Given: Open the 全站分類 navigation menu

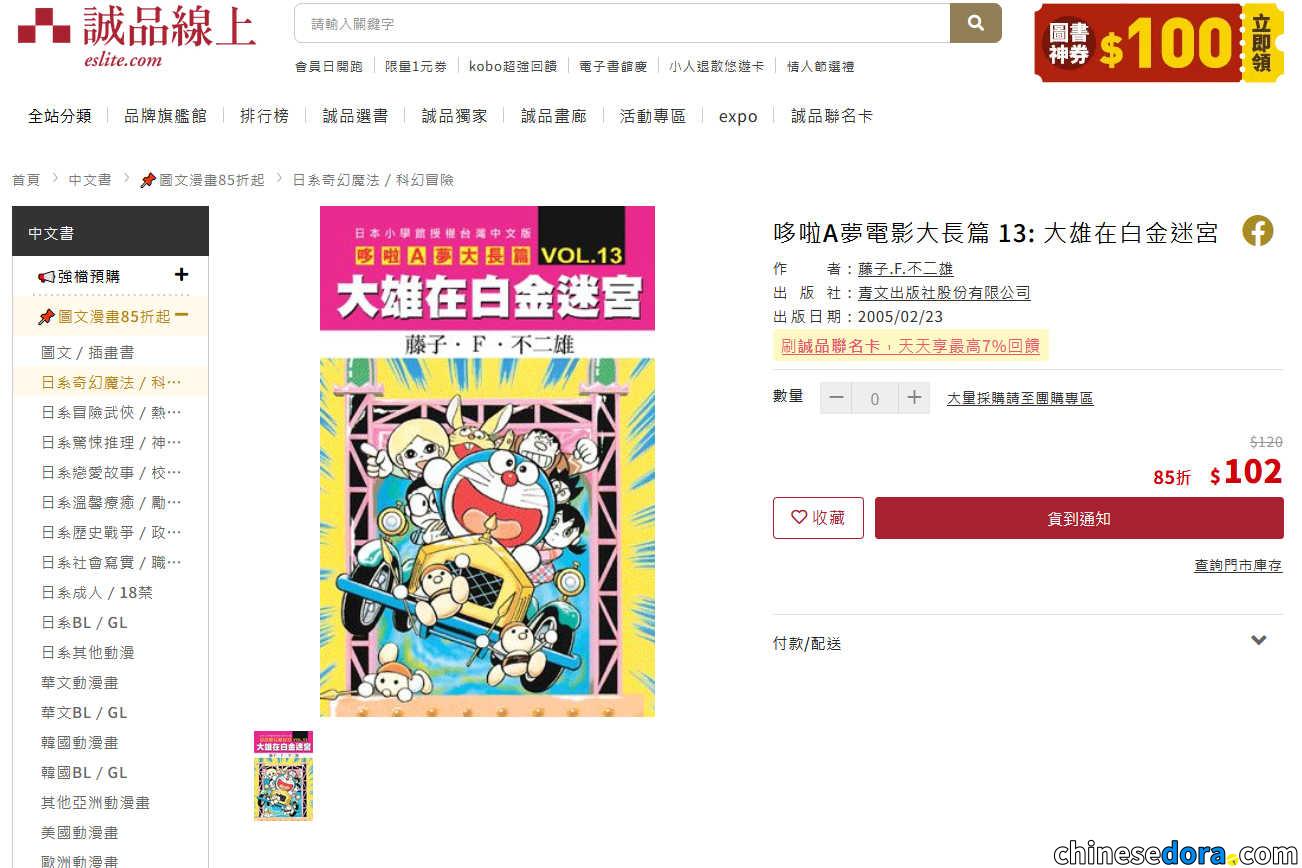Looking at the screenshot, I should (x=60, y=116).
